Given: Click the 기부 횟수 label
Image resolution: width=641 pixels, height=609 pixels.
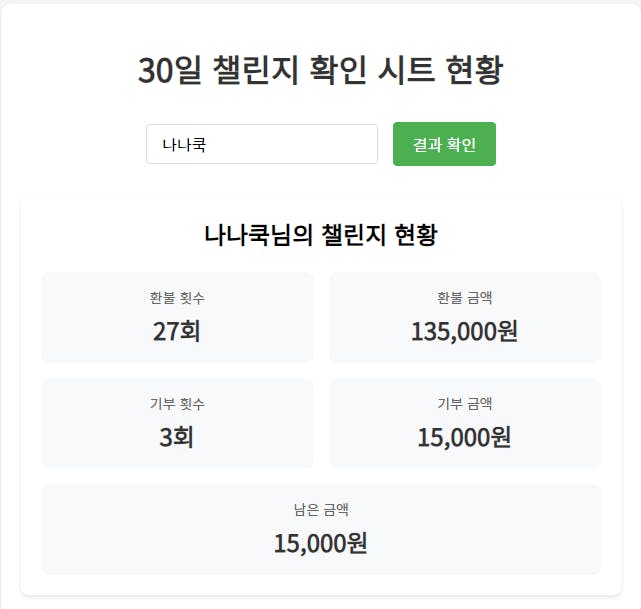Looking at the screenshot, I should tap(177, 404).
